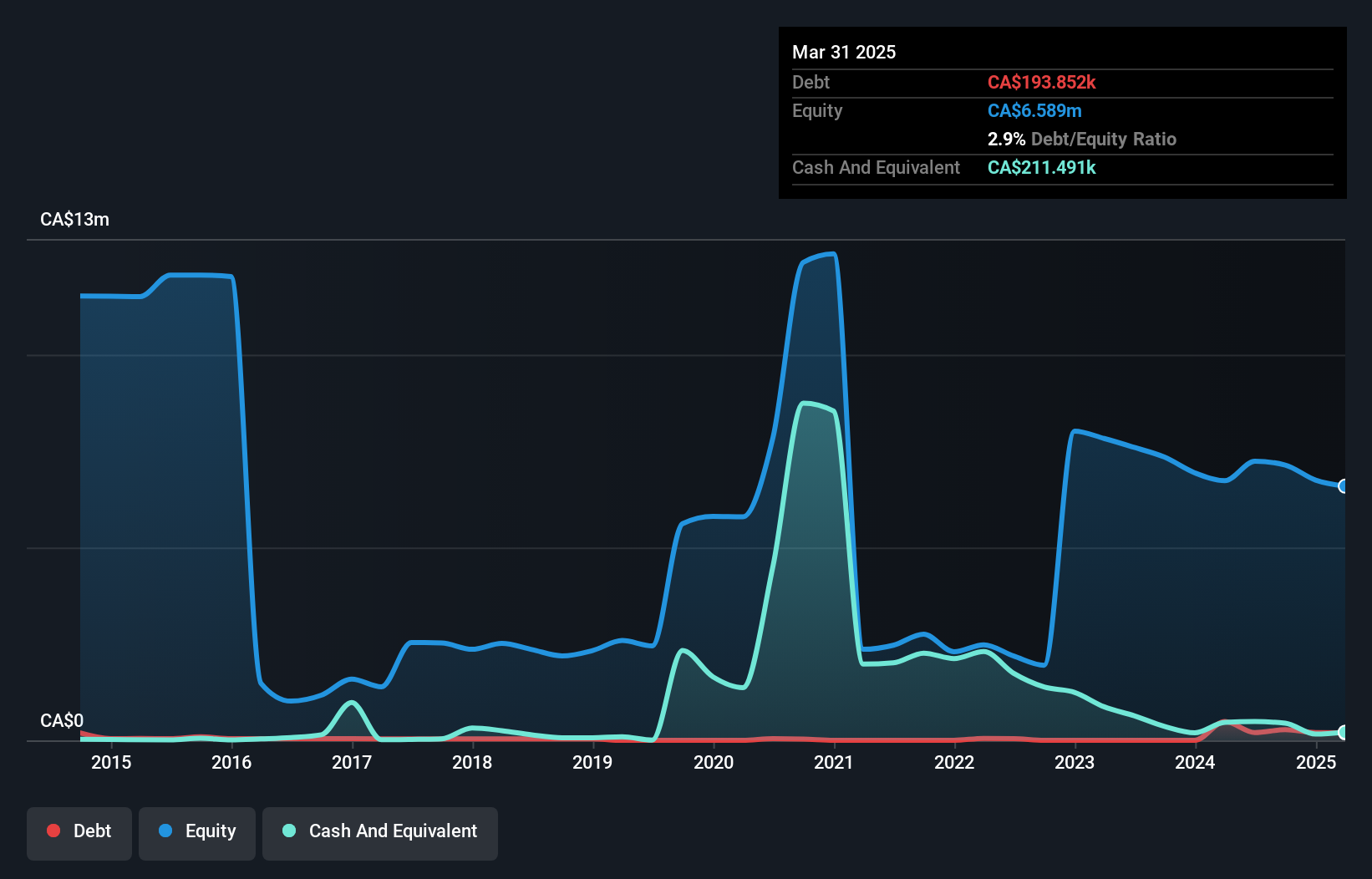Click the CA$0 y-axis label

(62, 721)
